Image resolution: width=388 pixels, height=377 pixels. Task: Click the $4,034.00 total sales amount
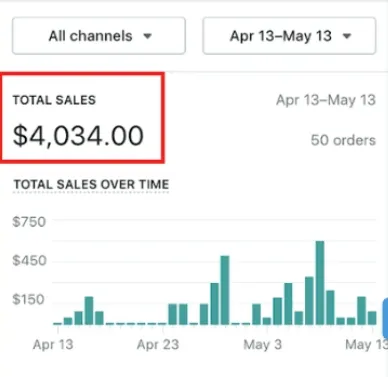pos(78,136)
